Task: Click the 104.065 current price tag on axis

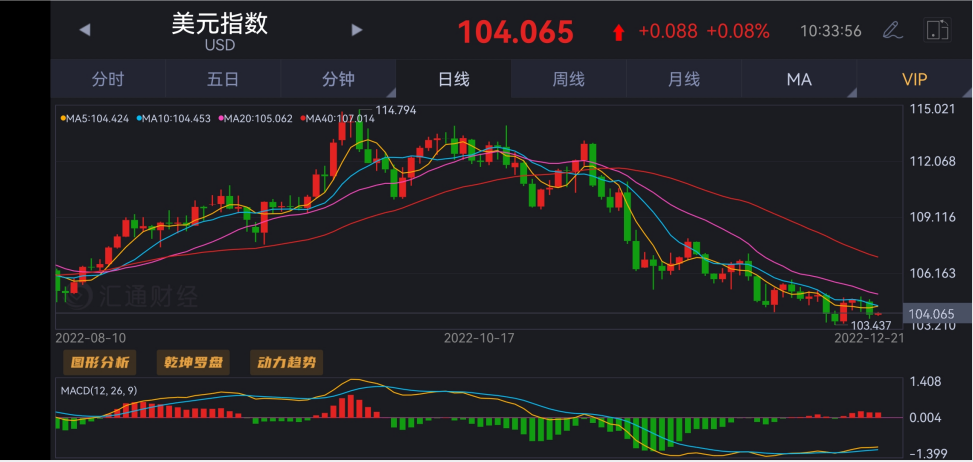Action: [931, 314]
